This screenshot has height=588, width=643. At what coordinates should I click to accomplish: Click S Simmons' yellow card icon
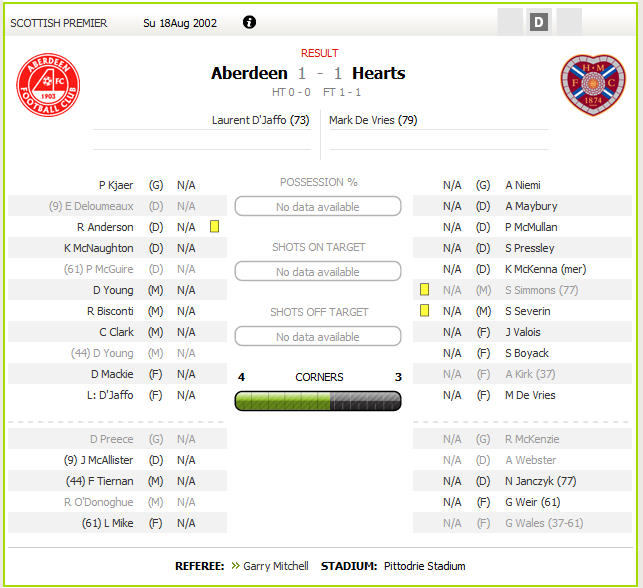coord(424,289)
